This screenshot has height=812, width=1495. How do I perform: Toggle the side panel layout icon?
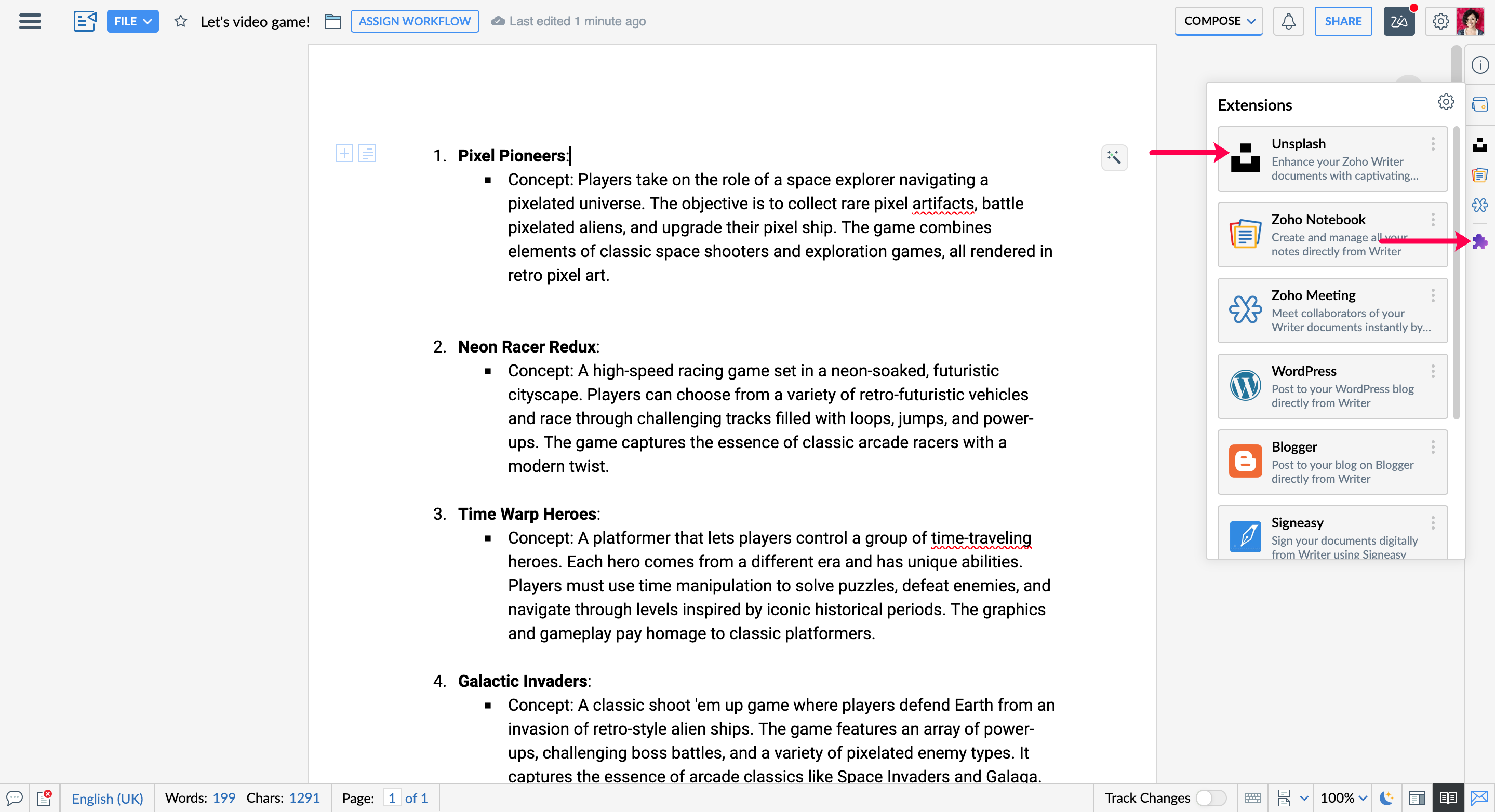tap(1417, 798)
